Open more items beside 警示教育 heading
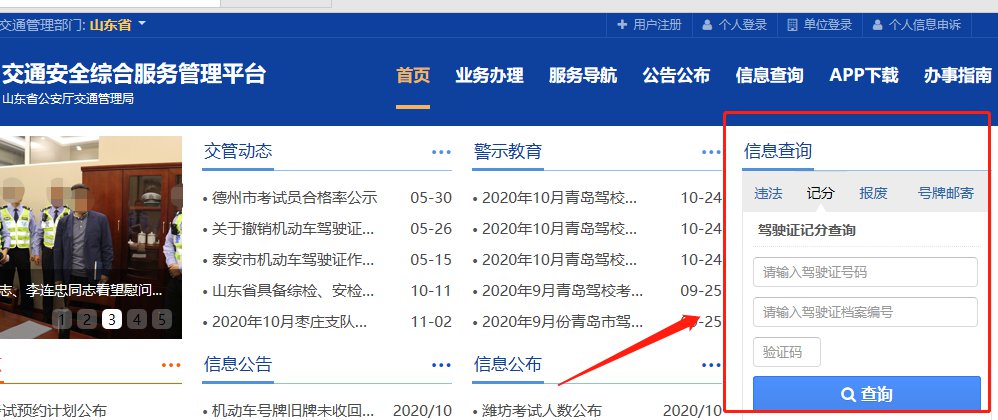The width and height of the screenshot is (998, 420). click(711, 152)
